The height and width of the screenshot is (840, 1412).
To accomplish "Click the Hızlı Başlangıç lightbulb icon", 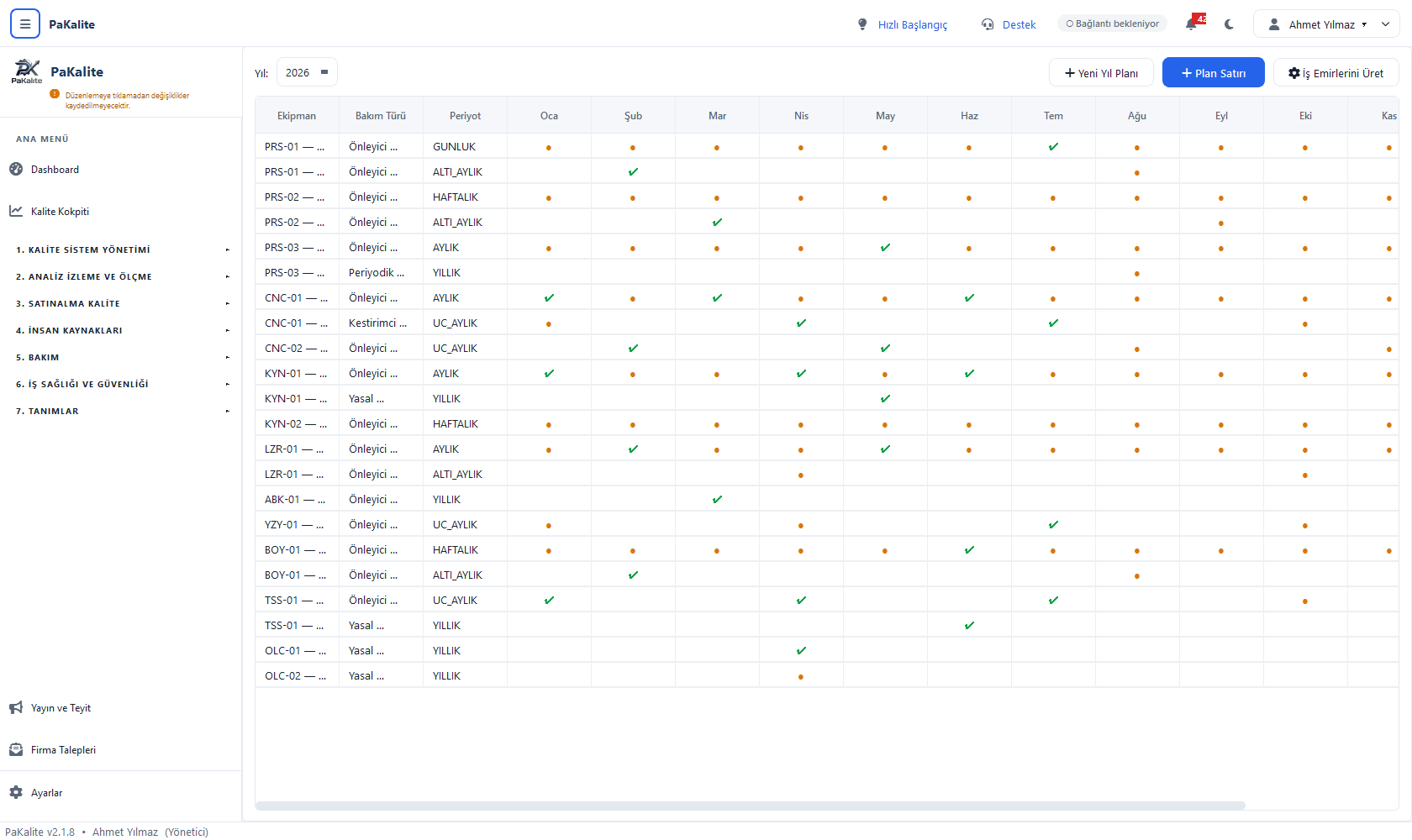I will pyautogui.click(x=862, y=24).
